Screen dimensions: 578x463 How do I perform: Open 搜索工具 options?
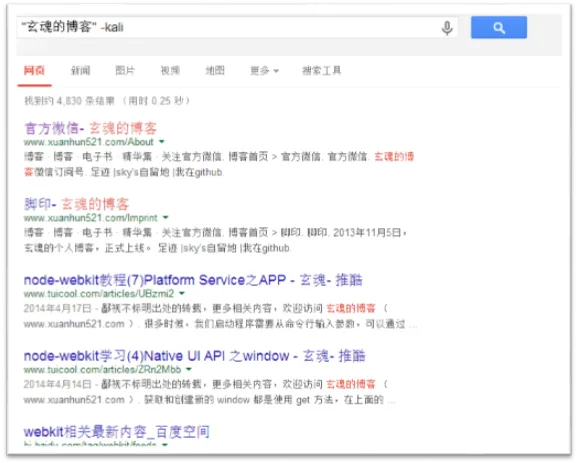pos(321,70)
